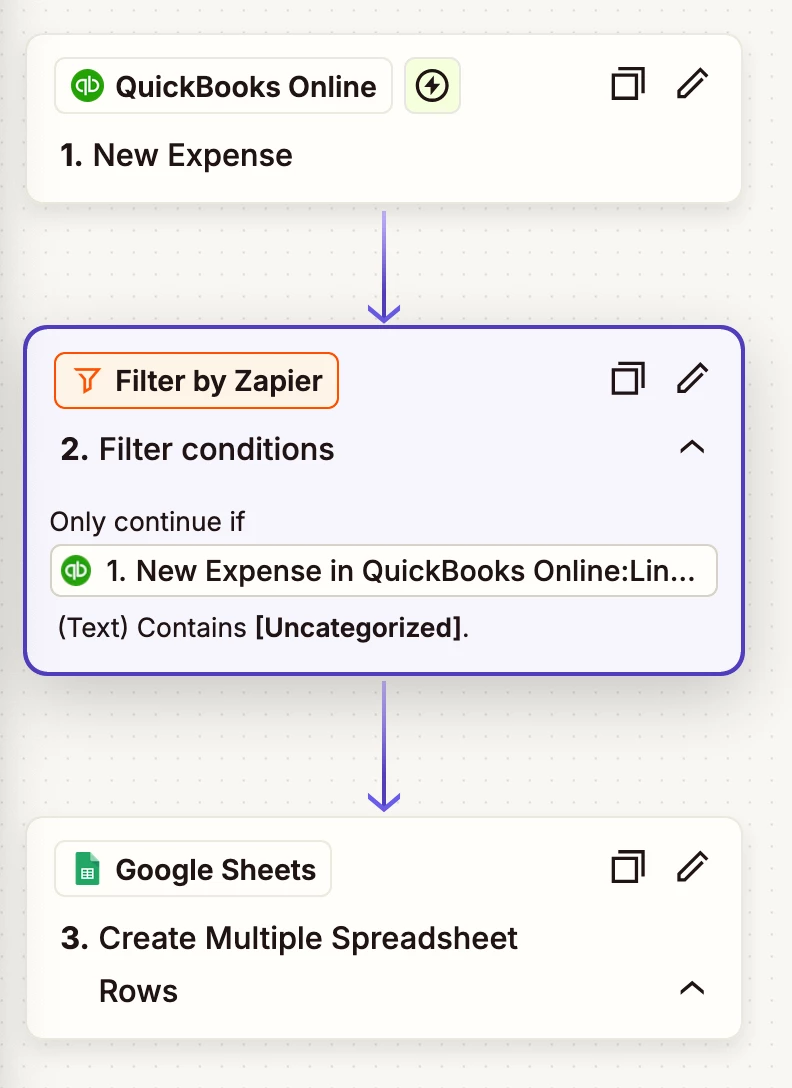Viewport: 792px width, 1088px height.
Task: Duplicate the Filter by Zapier step
Action: (628, 379)
